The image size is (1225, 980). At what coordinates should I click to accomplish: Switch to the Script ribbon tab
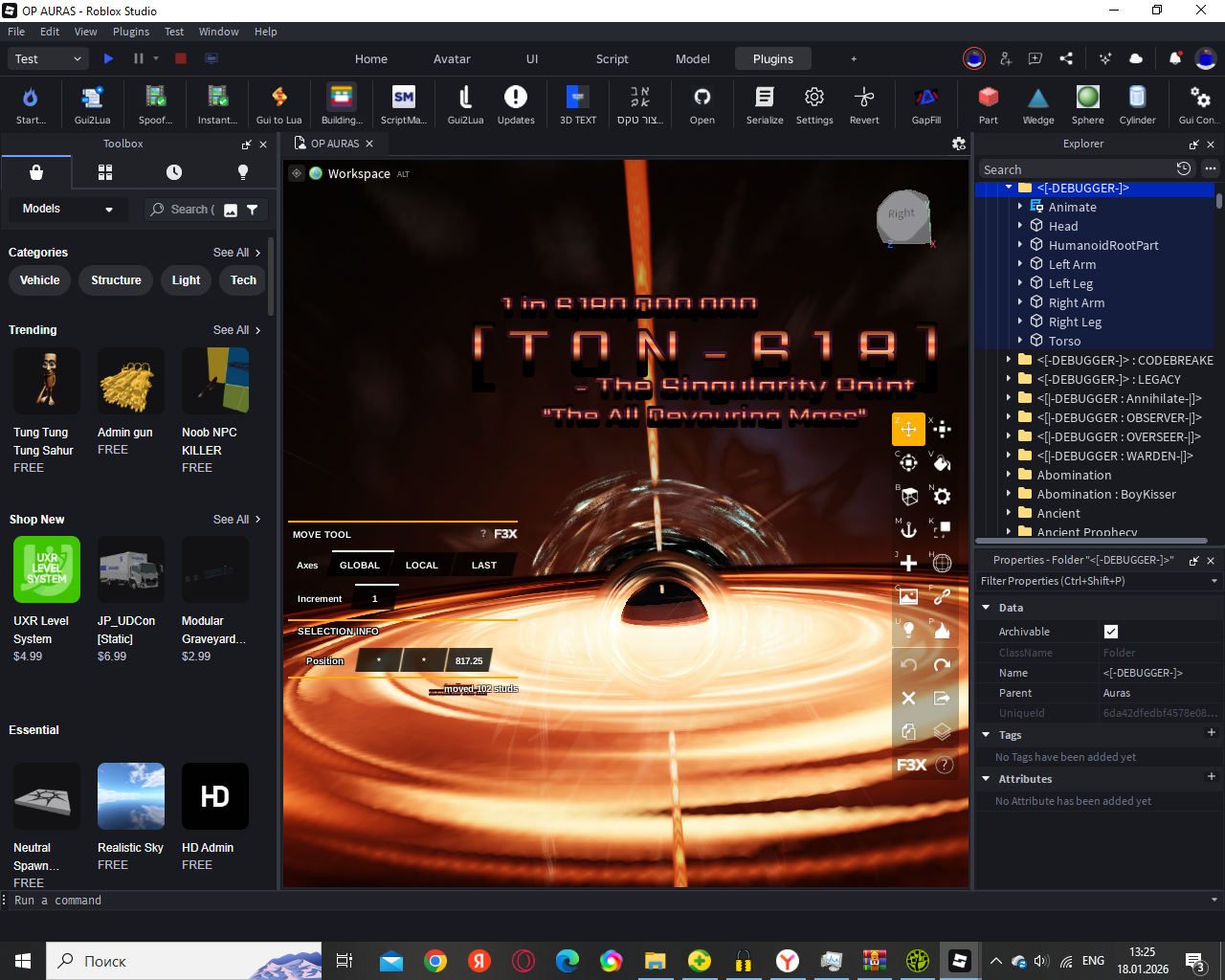[x=612, y=59]
